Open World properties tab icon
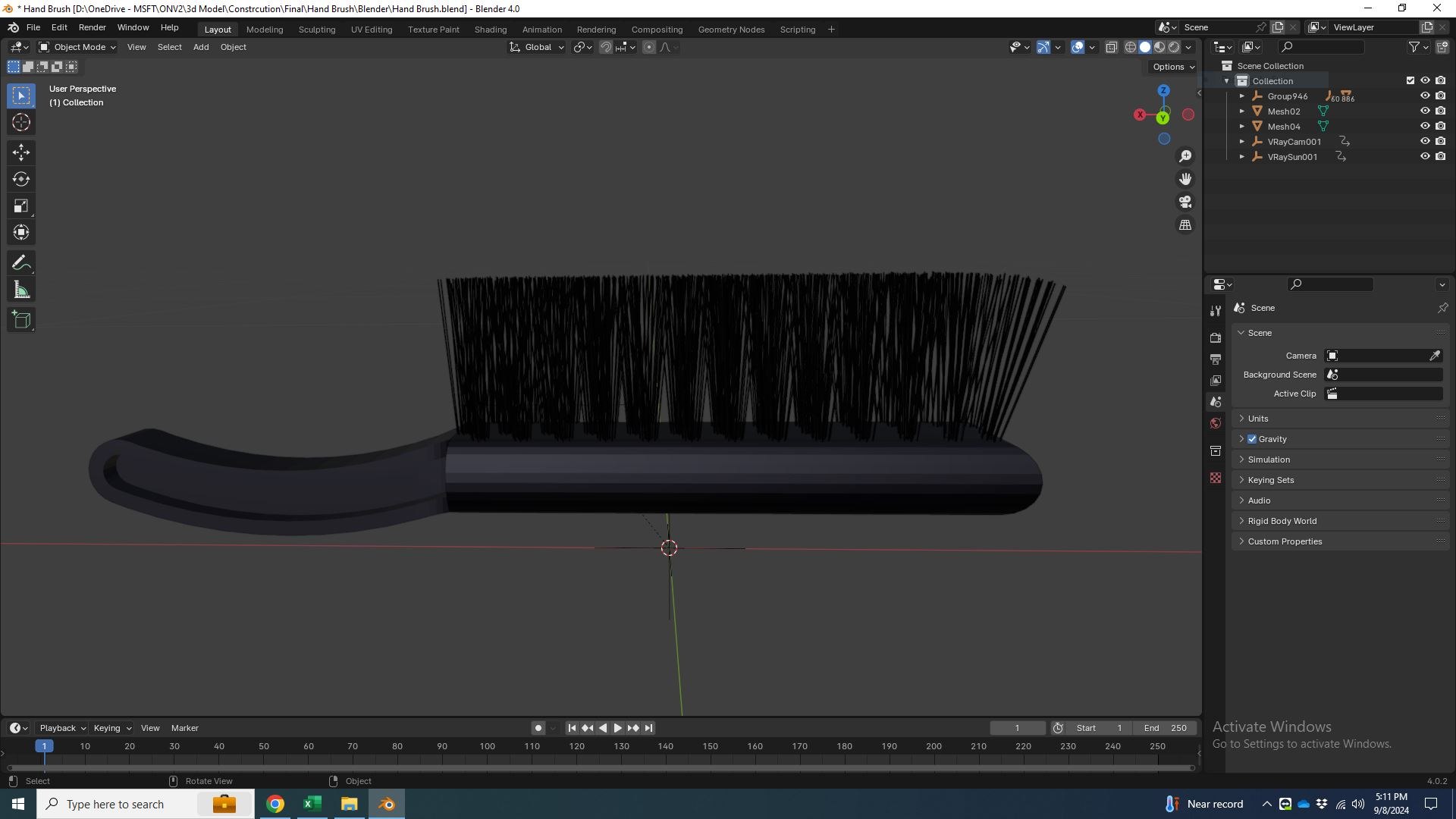Image resolution: width=1456 pixels, height=819 pixels. (1216, 423)
